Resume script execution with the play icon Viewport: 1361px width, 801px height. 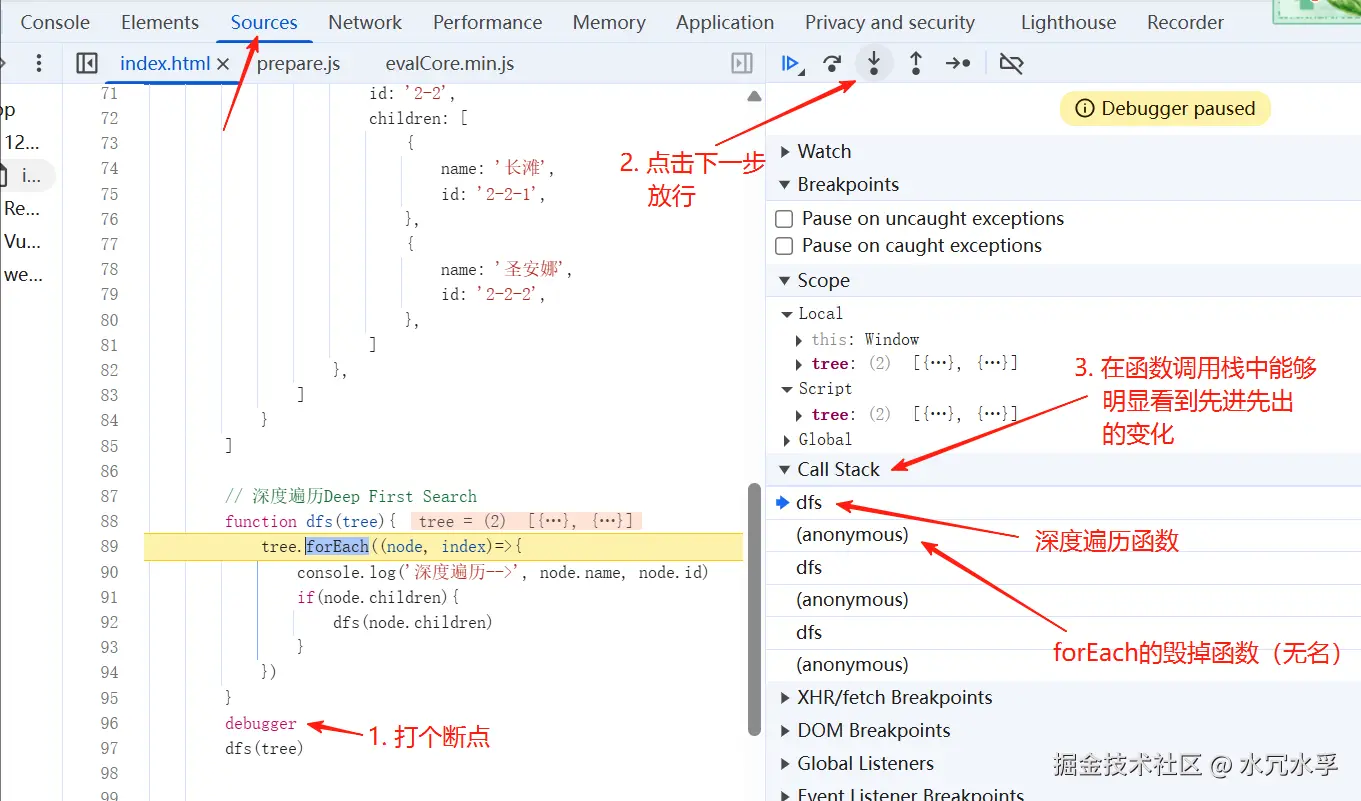791,64
